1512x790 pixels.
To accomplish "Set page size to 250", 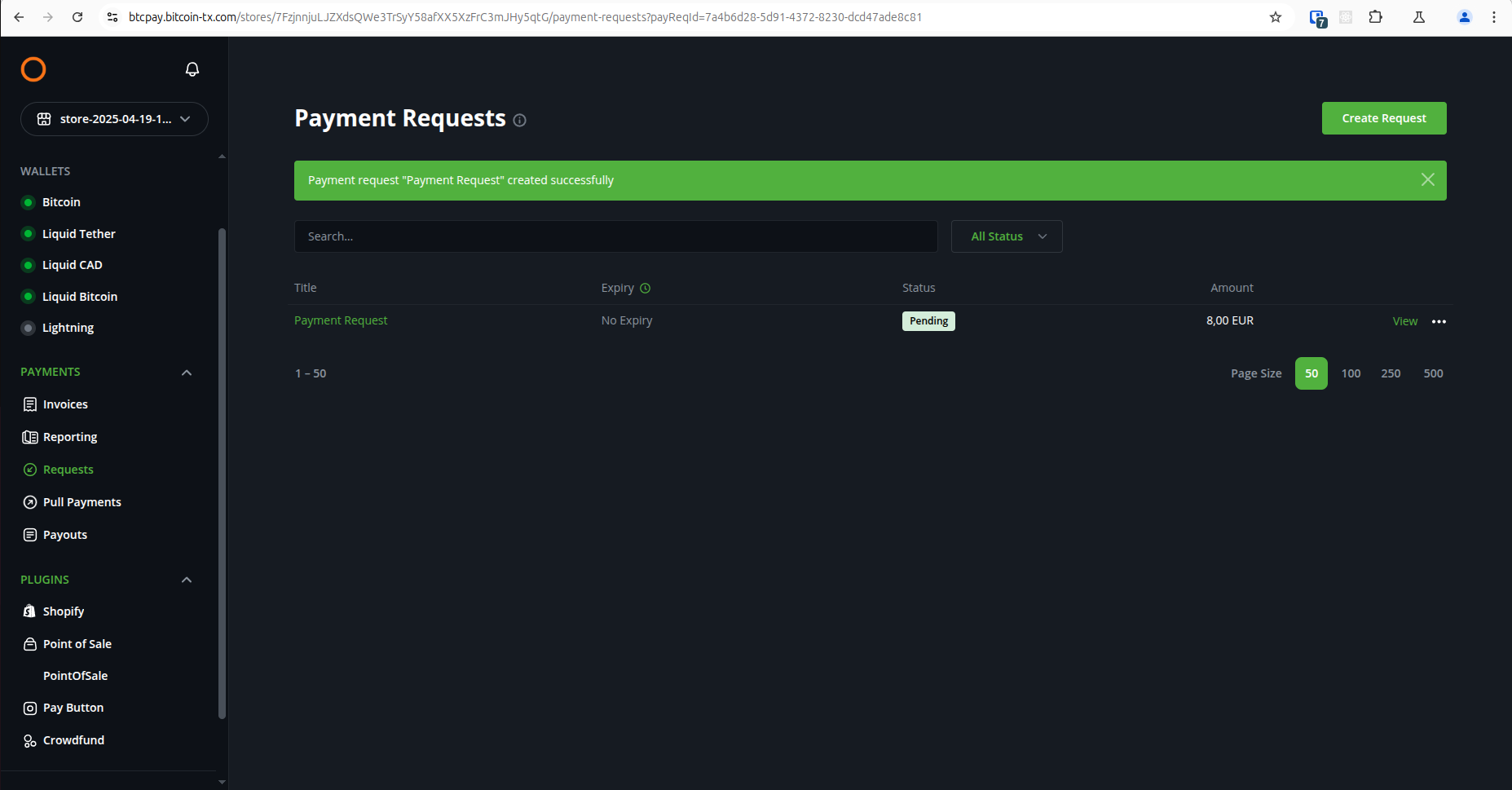I will click(1391, 373).
